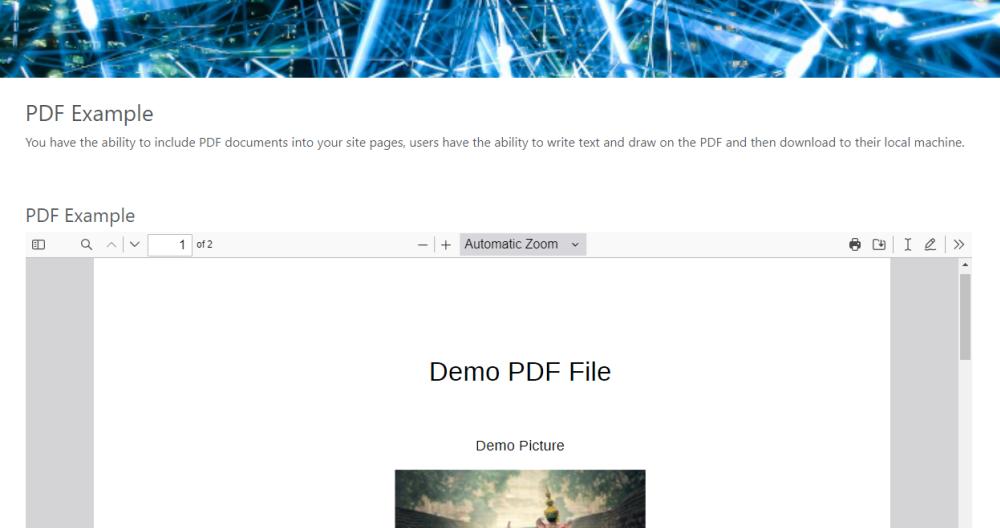Go to previous page arrow

[x=112, y=244]
